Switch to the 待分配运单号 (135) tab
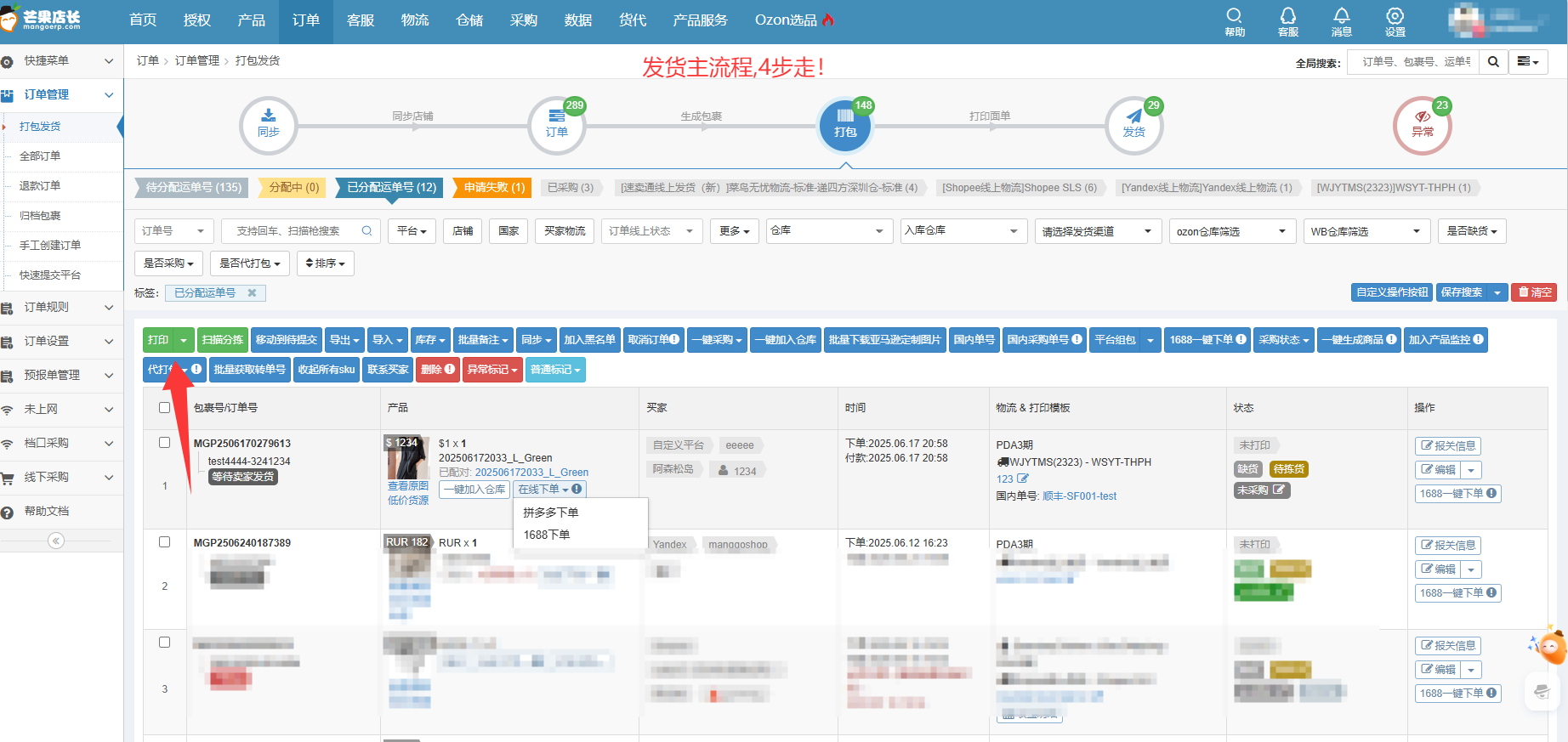1568x742 pixels. pos(193,187)
